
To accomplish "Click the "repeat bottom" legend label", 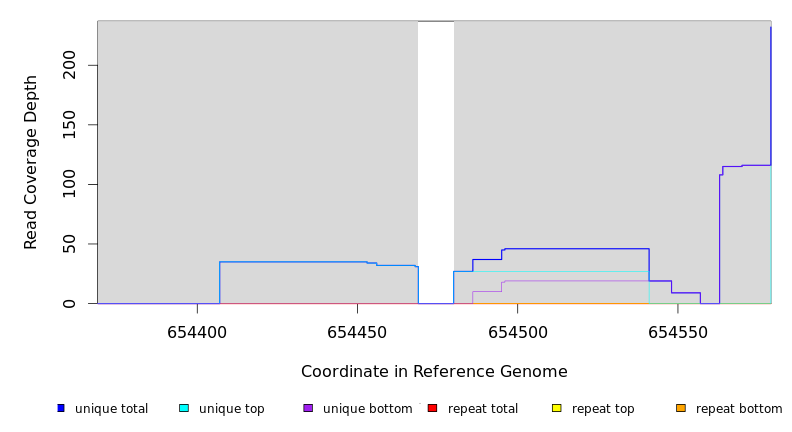I will point(739,409).
